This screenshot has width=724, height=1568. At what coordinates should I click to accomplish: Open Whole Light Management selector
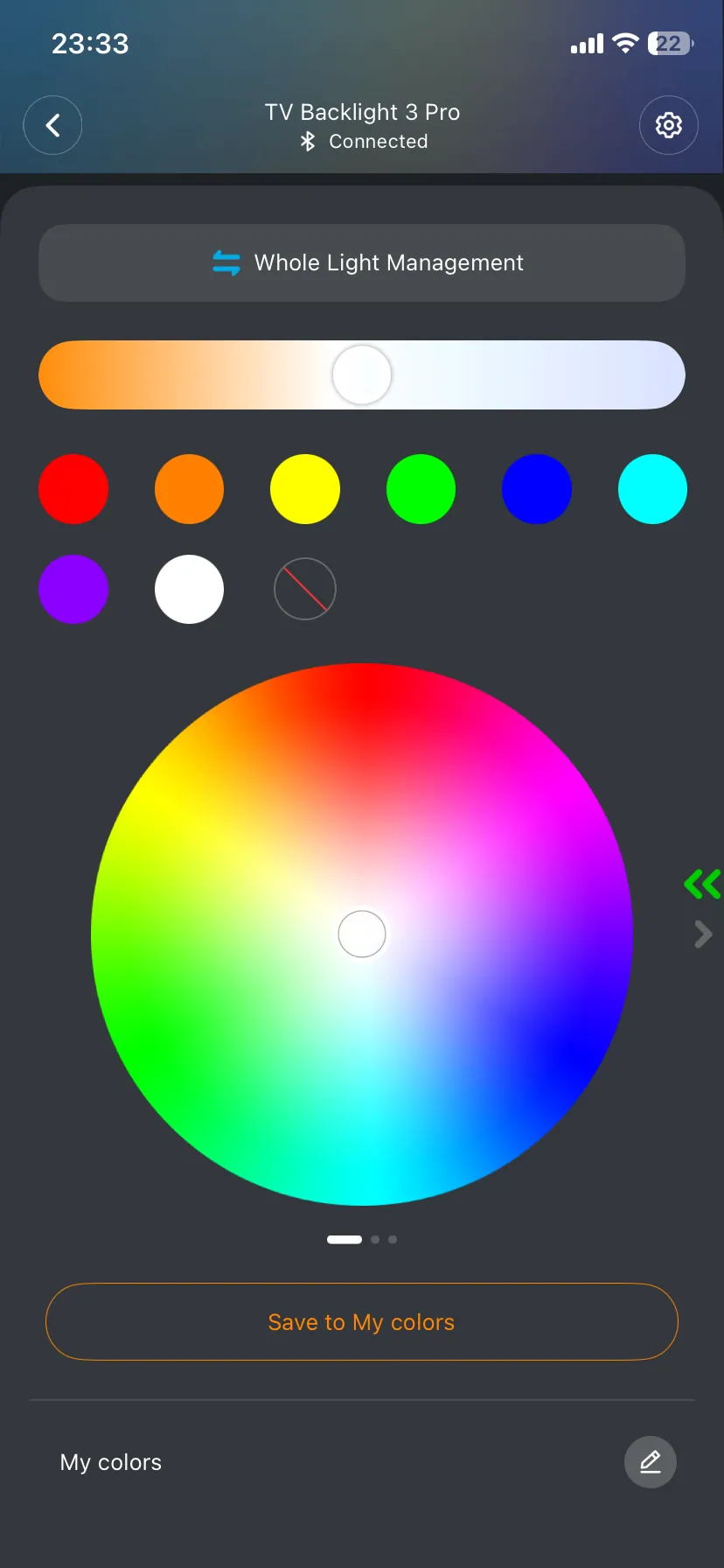tap(362, 263)
